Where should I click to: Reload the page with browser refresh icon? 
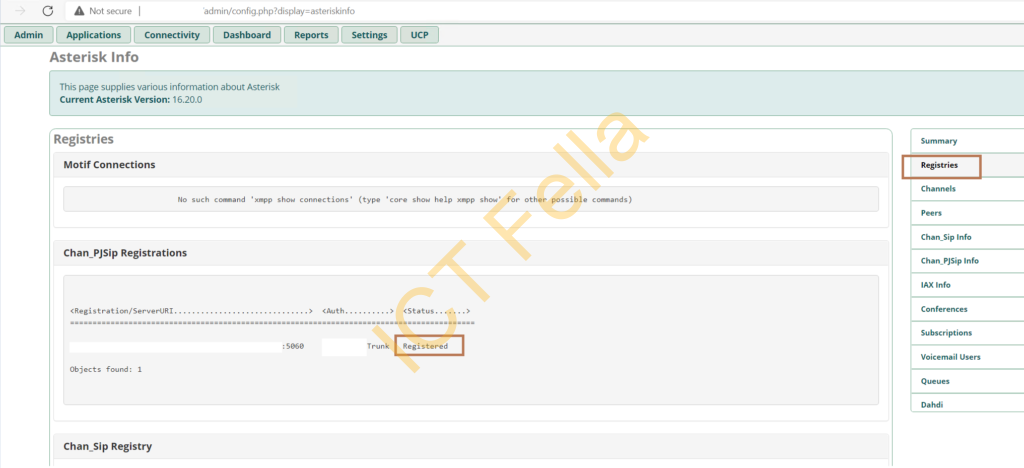click(x=48, y=11)
